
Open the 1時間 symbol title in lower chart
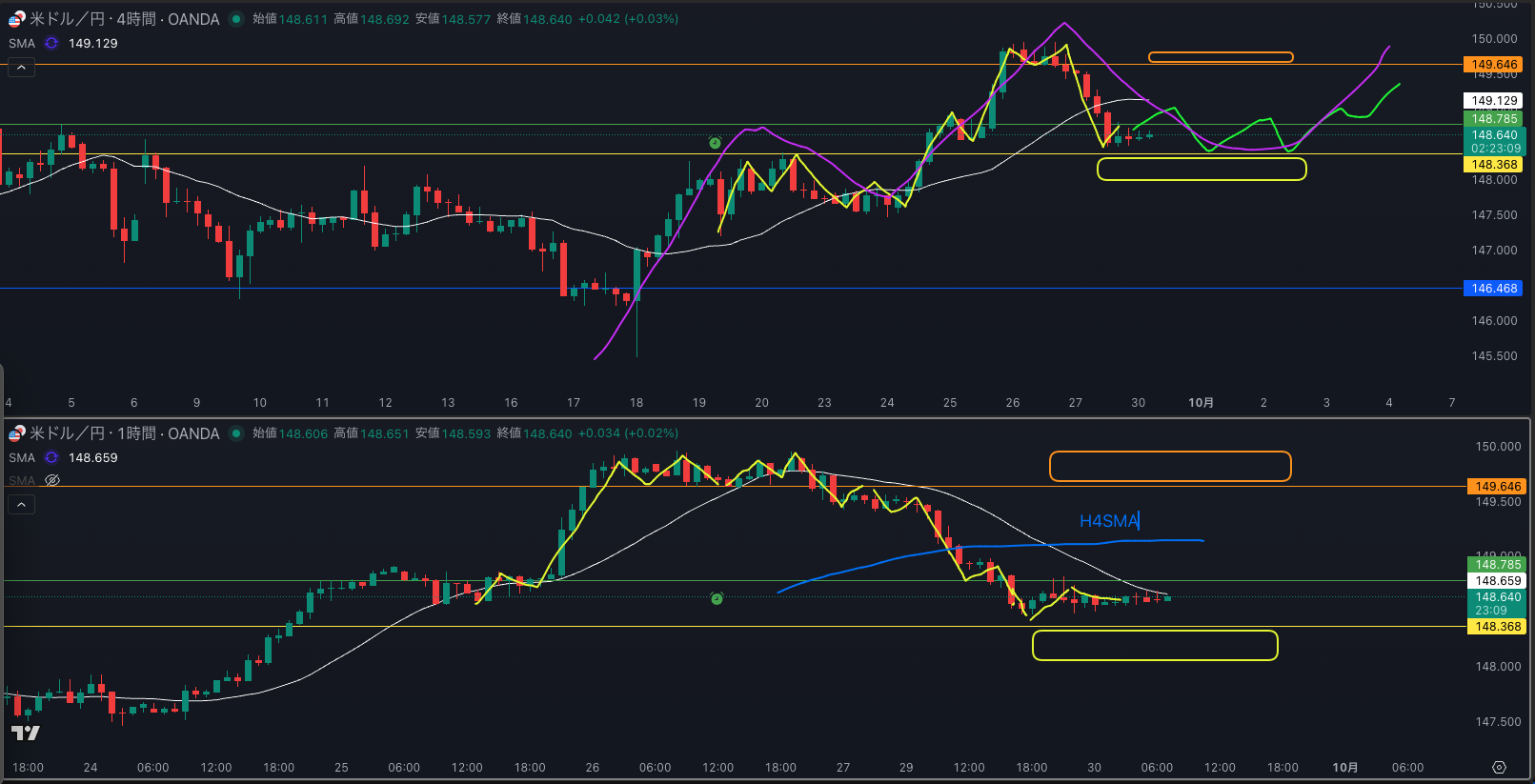point(125,433)
